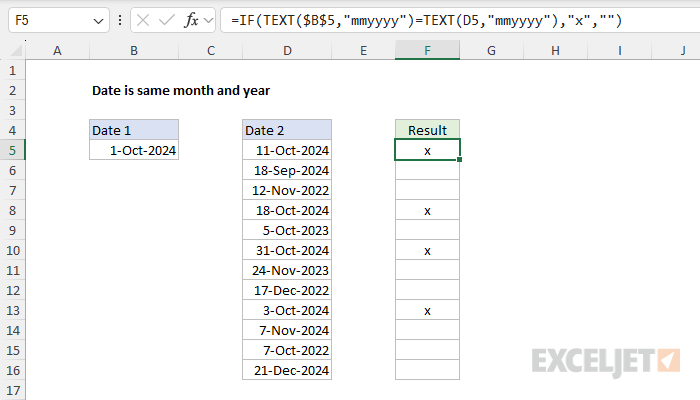The height and width of the screenshot is (400, 700).
Task: Select the Date 1 cell containing 1-Oct-2024
Action: 134,150
